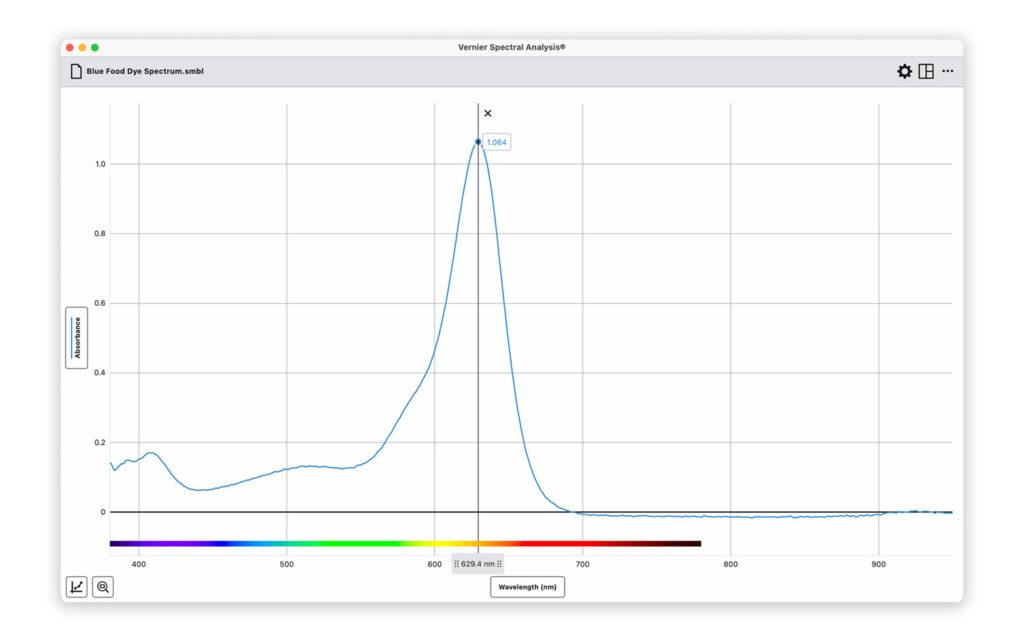Image resolution: width=1024 pixels, height=640 pixels.
Task: Click the magnifier autoscale zoom icon
Action: click(103, 587)
